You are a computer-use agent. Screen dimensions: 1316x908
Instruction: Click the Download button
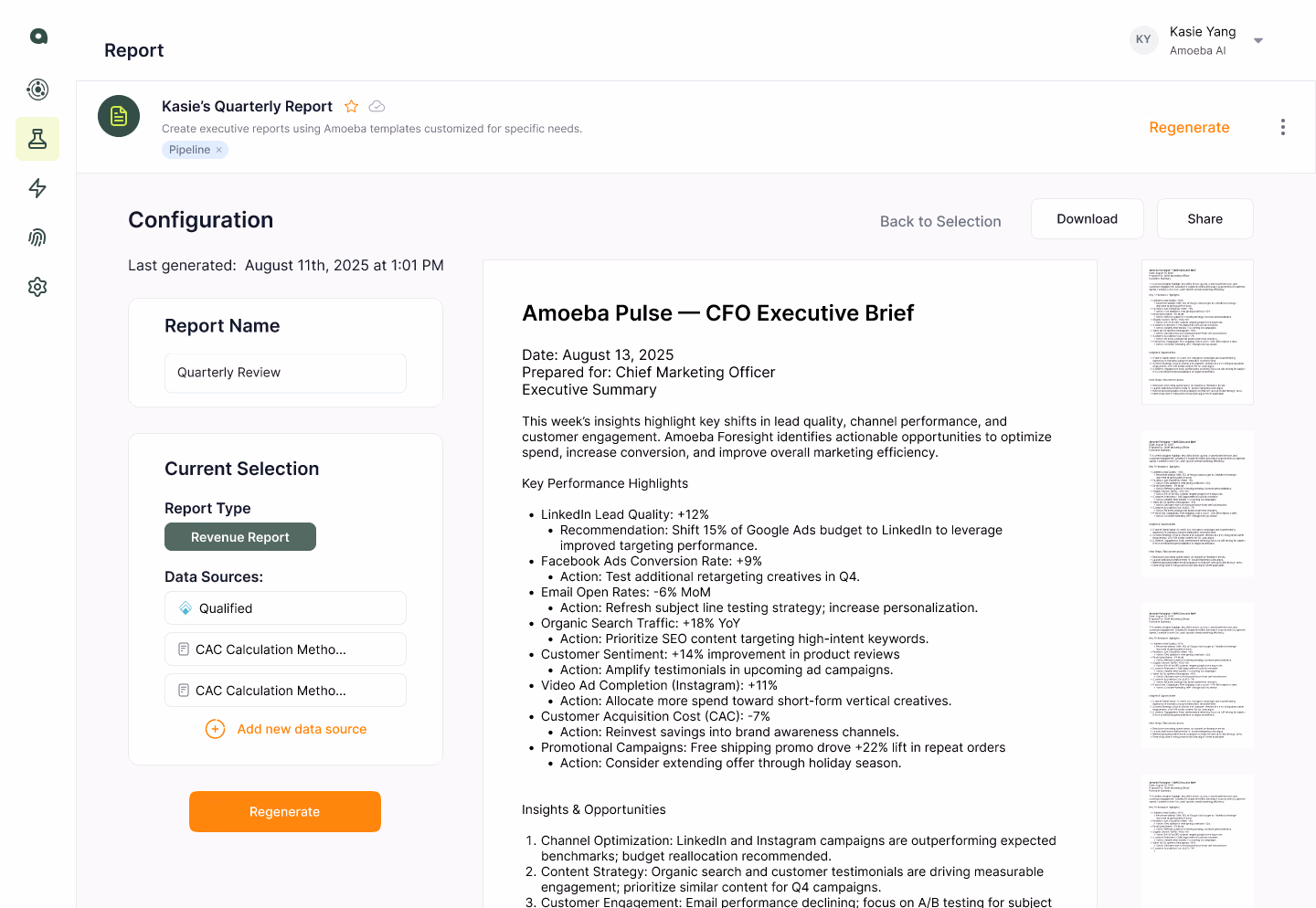tap(1088, 219)
